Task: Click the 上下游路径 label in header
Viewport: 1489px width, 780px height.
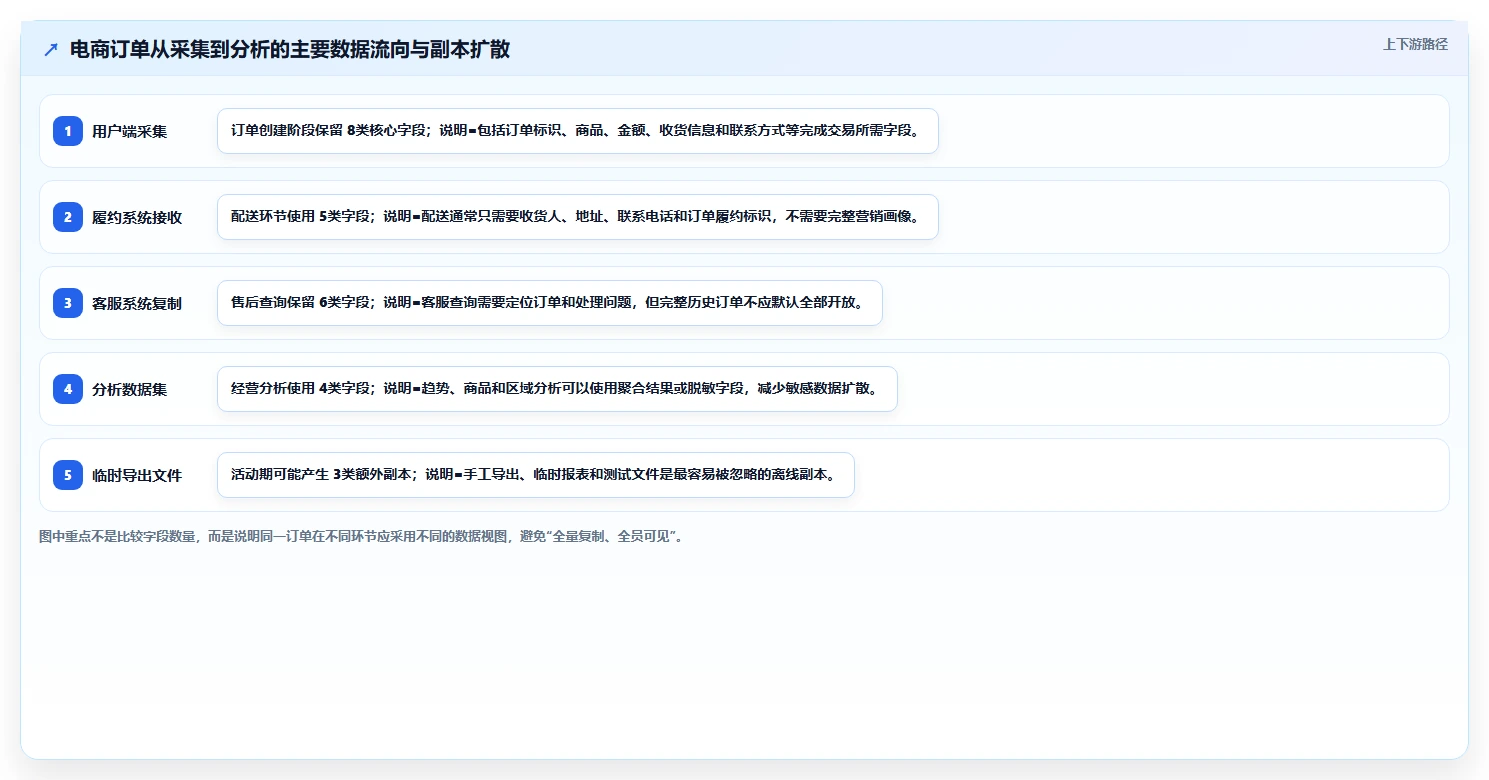Action: click(1415, 44)
